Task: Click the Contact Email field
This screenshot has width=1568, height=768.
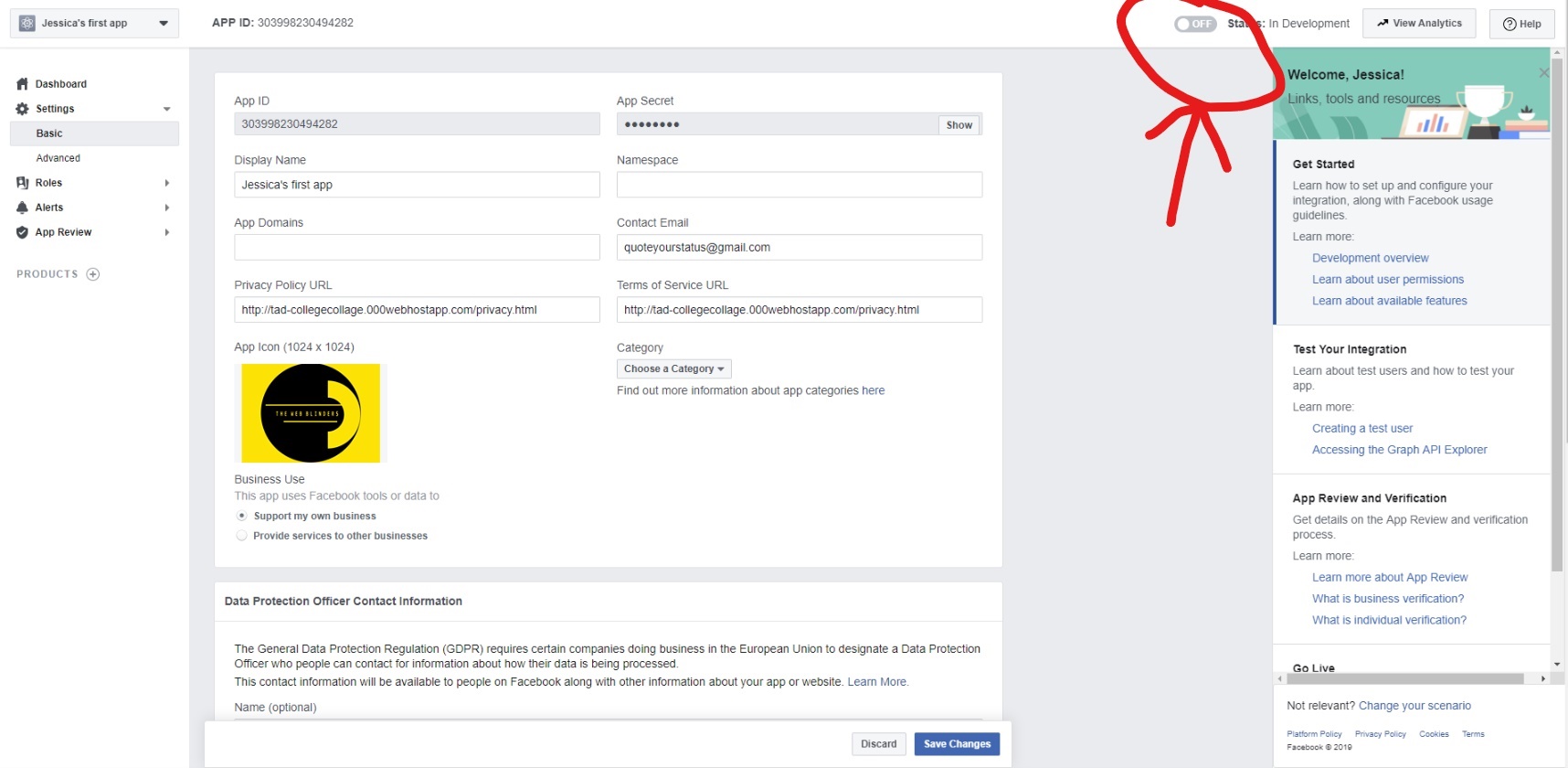Action: [x=800, y=248]
